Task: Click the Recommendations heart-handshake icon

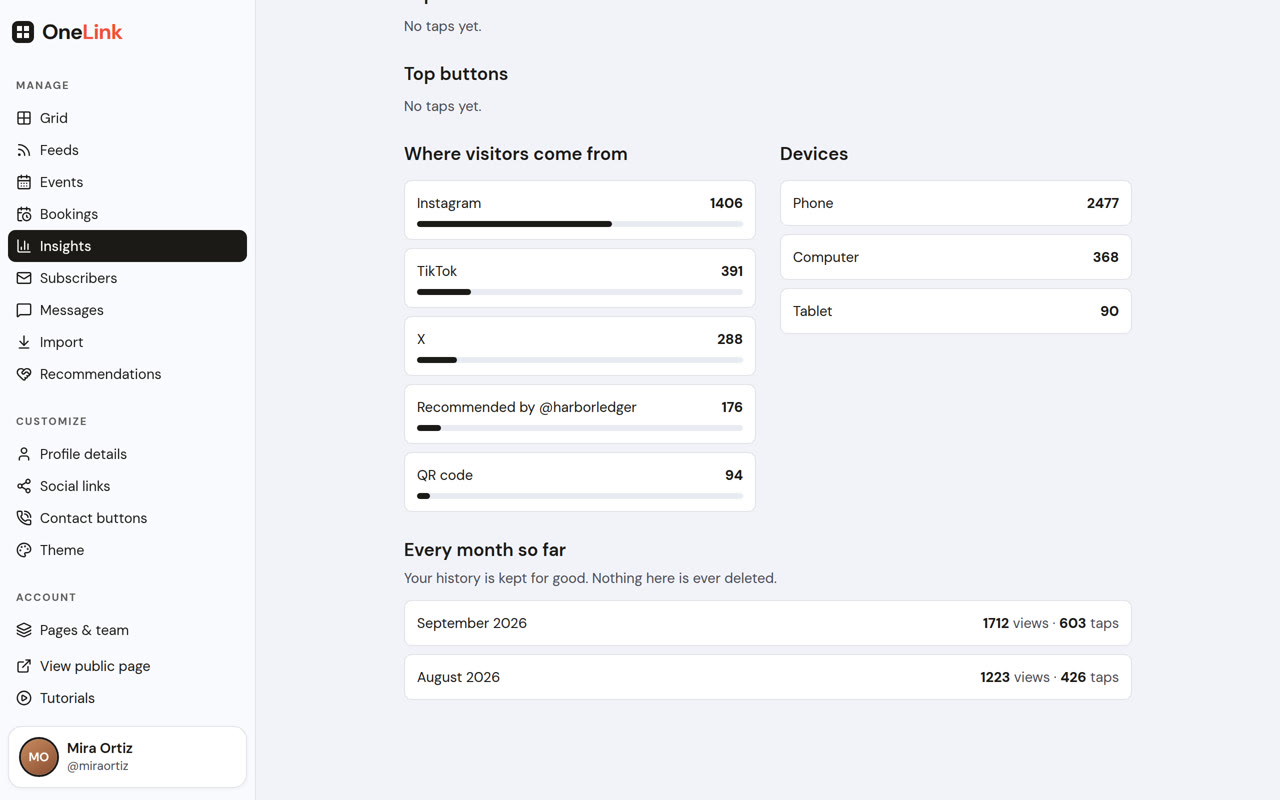Action: (x=24, y=374)
